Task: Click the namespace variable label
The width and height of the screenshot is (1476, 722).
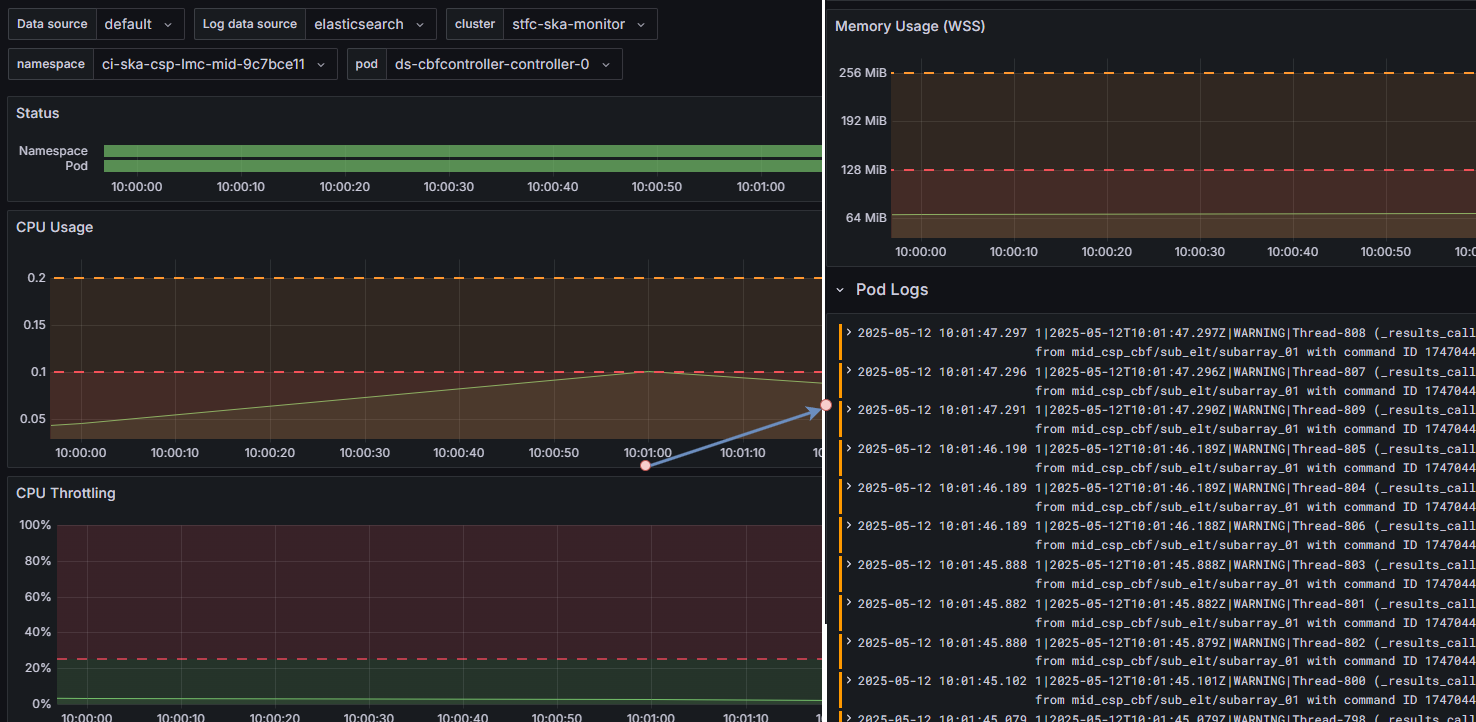Action: point(51,64)
